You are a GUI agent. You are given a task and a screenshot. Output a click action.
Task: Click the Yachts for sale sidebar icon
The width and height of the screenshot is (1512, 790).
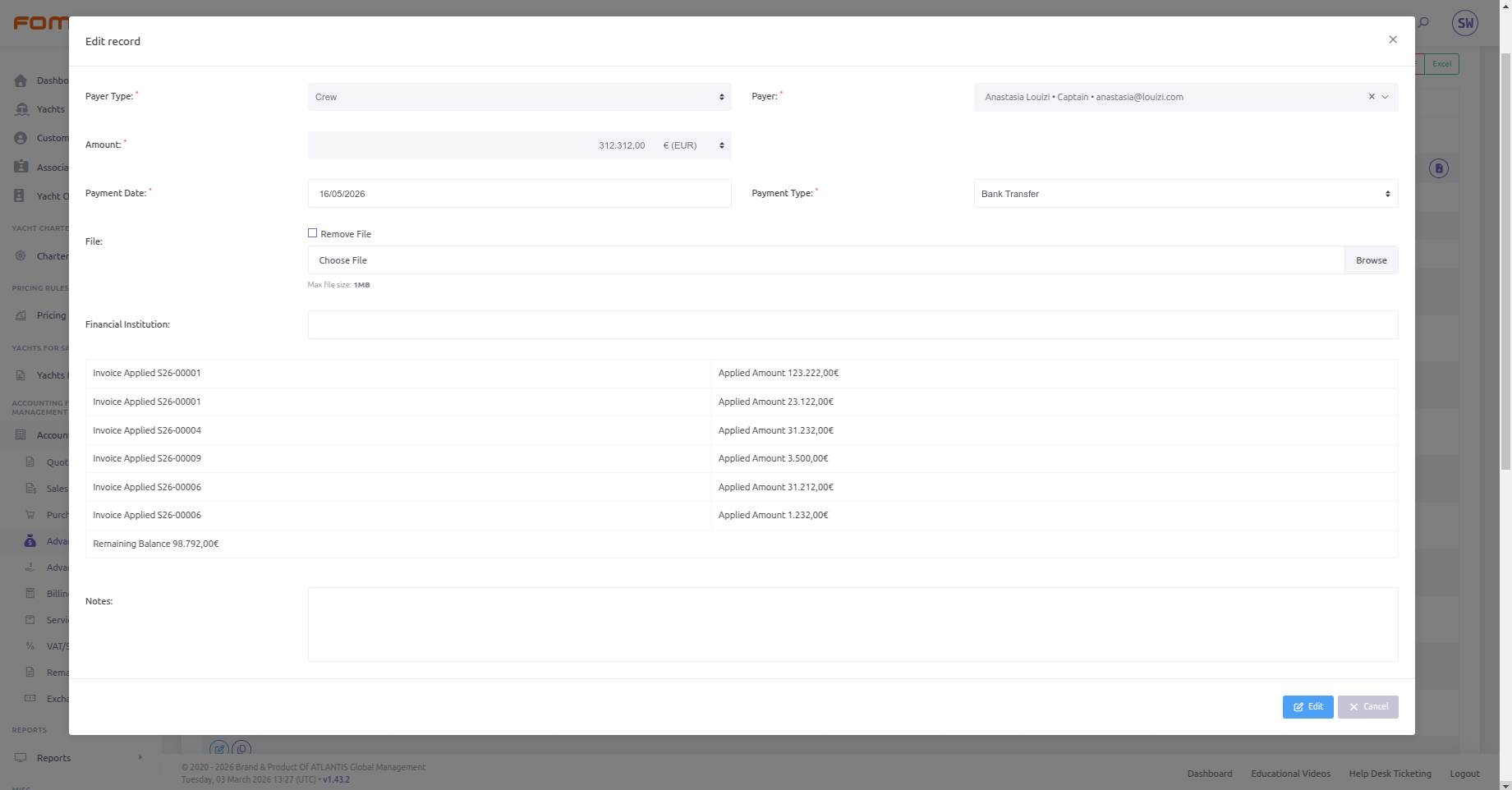tap(21, 375)
